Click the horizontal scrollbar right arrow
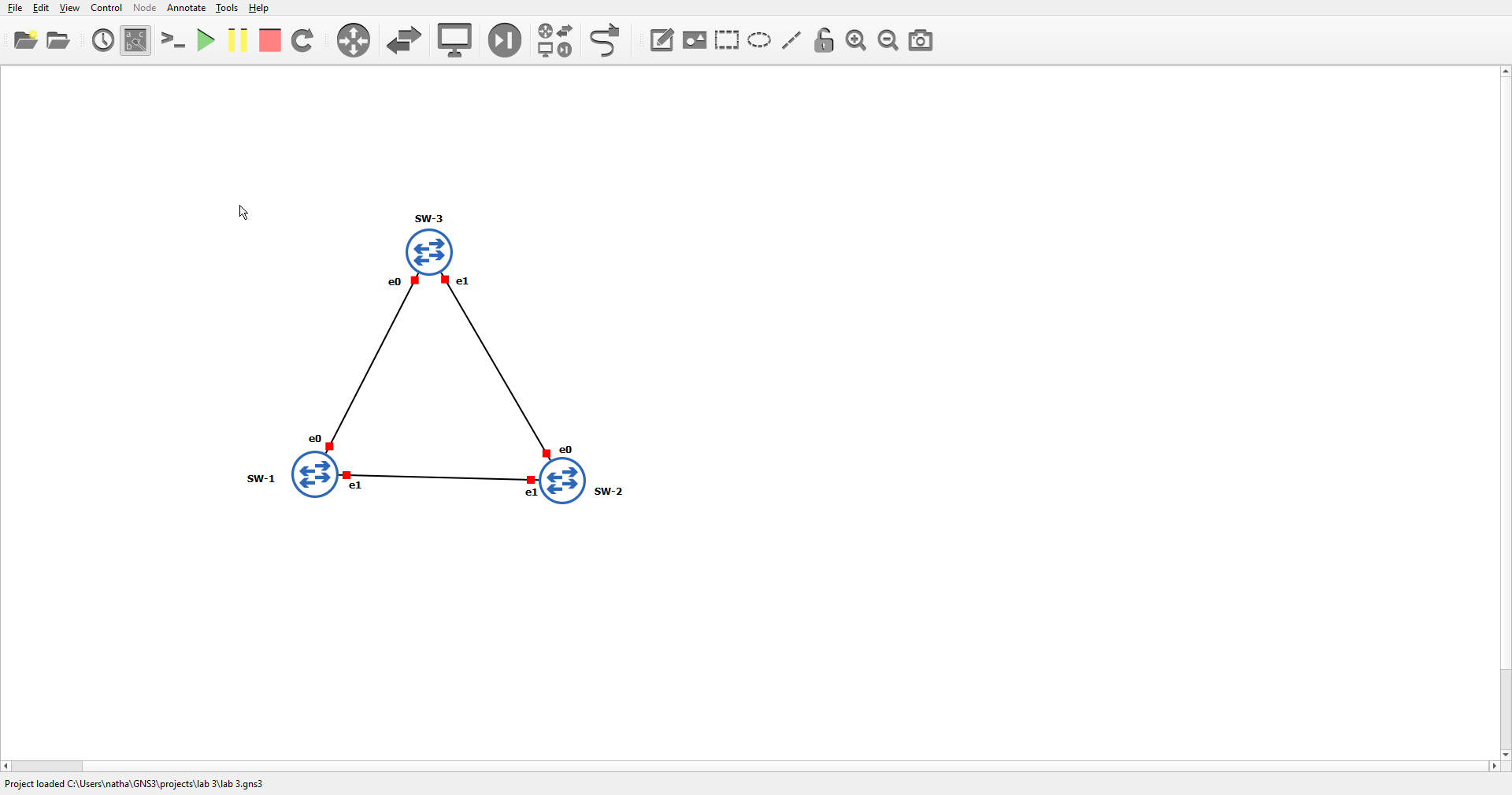This screenshot has width=1512, height=795. point(1495,766)
